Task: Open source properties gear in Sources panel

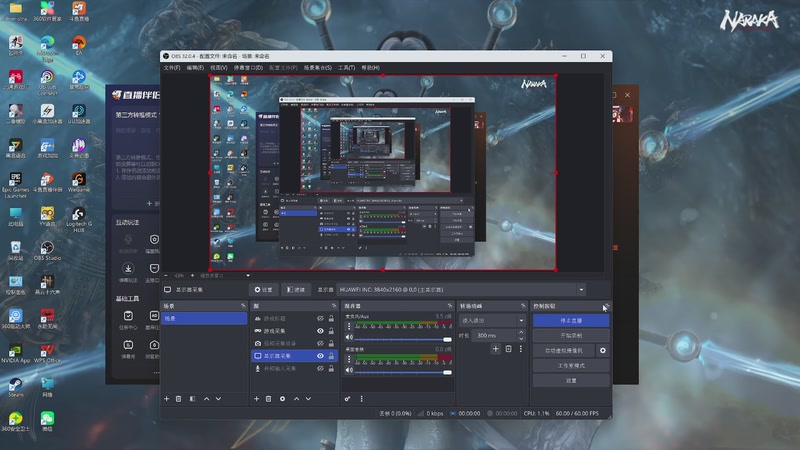Action: click(x=282, y=398)
